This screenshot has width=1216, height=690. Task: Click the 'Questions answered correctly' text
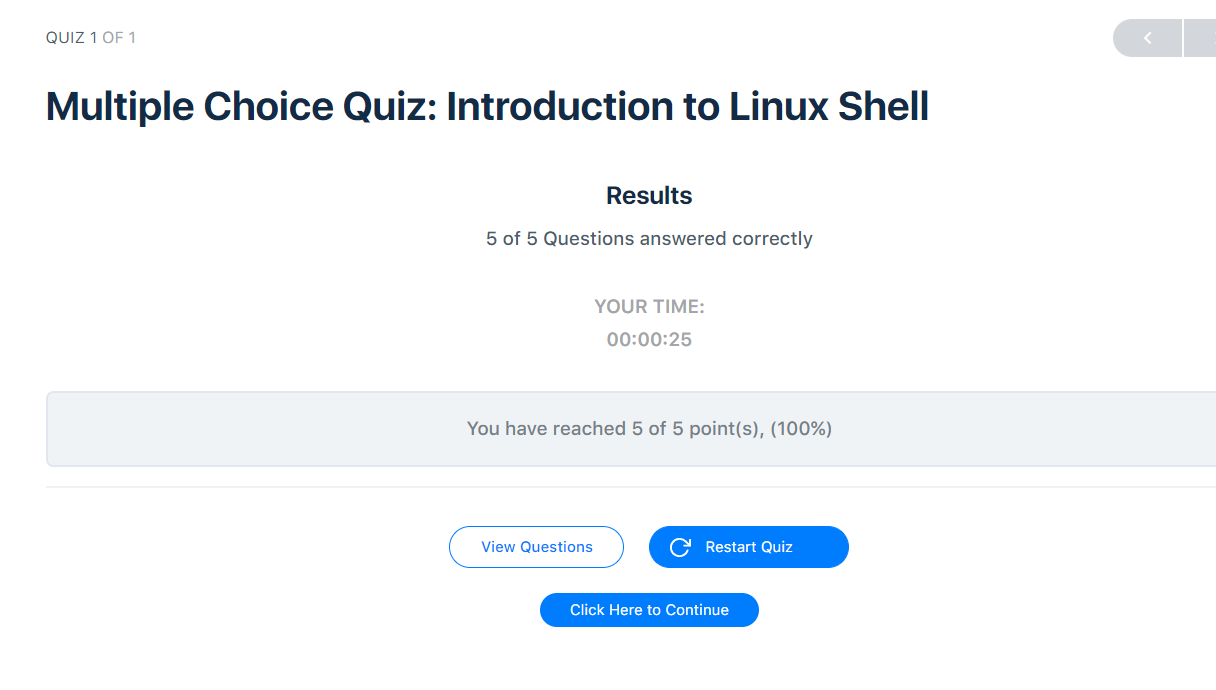pos(678,239)
